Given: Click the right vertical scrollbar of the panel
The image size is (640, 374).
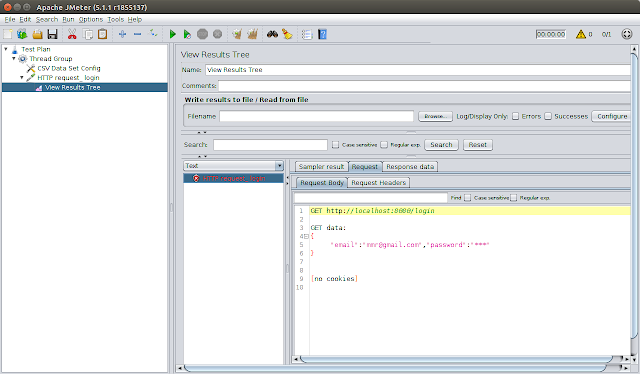Looking at the screenshot, I should point(634,196).
